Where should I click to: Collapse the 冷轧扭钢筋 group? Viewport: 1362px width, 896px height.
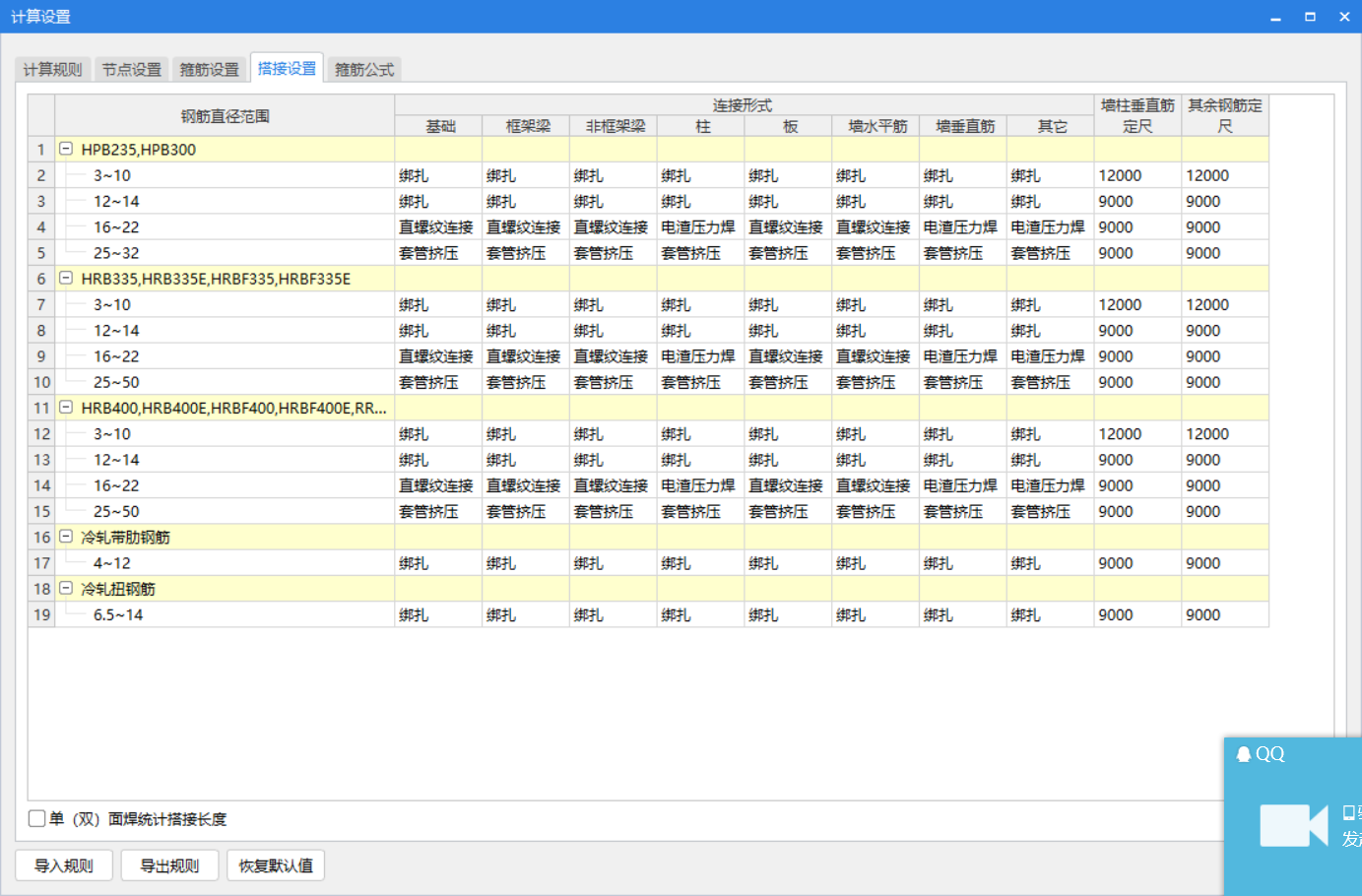(66, 588)
